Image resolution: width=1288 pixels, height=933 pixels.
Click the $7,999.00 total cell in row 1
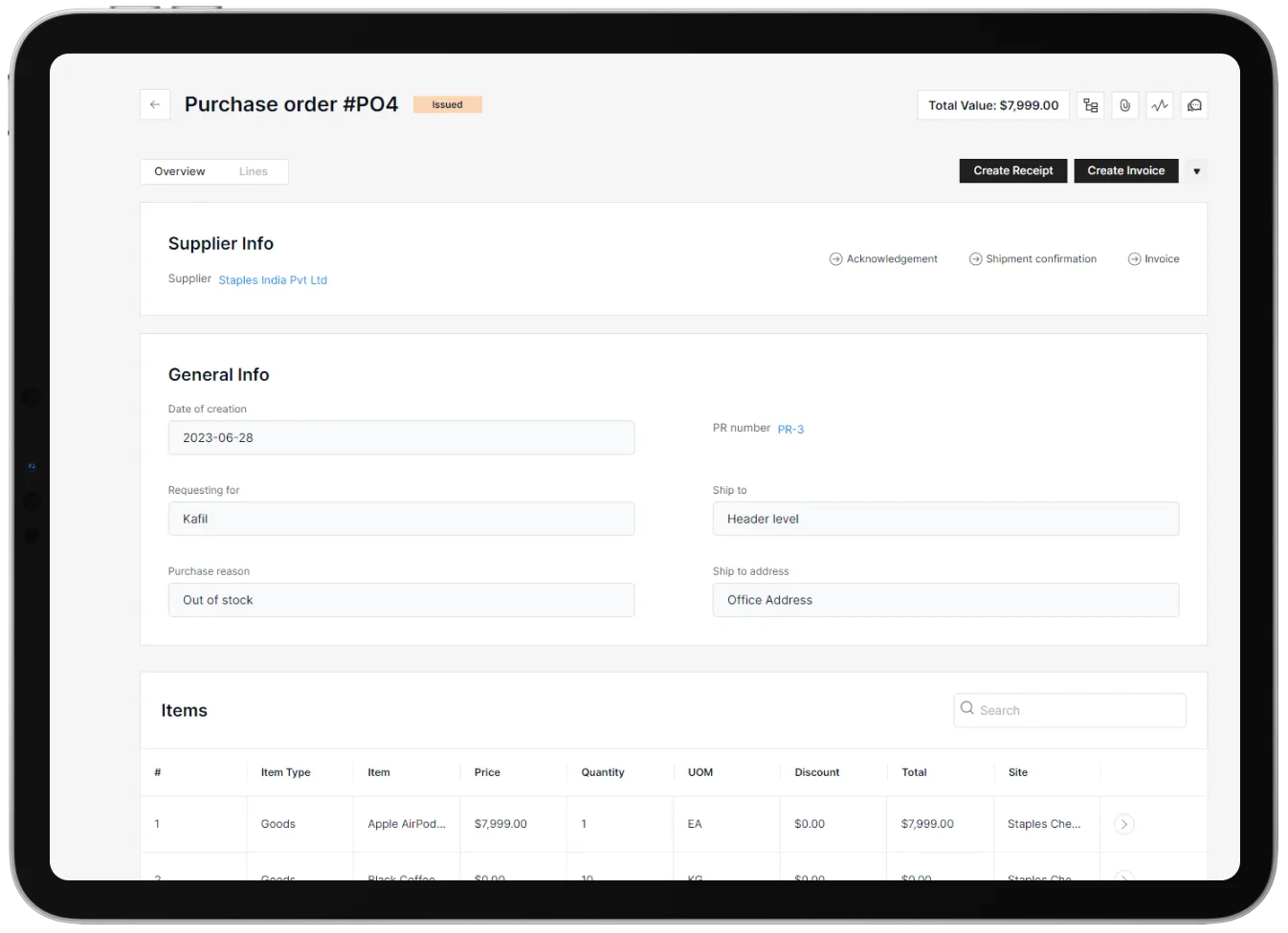click(x=927, y=824)
